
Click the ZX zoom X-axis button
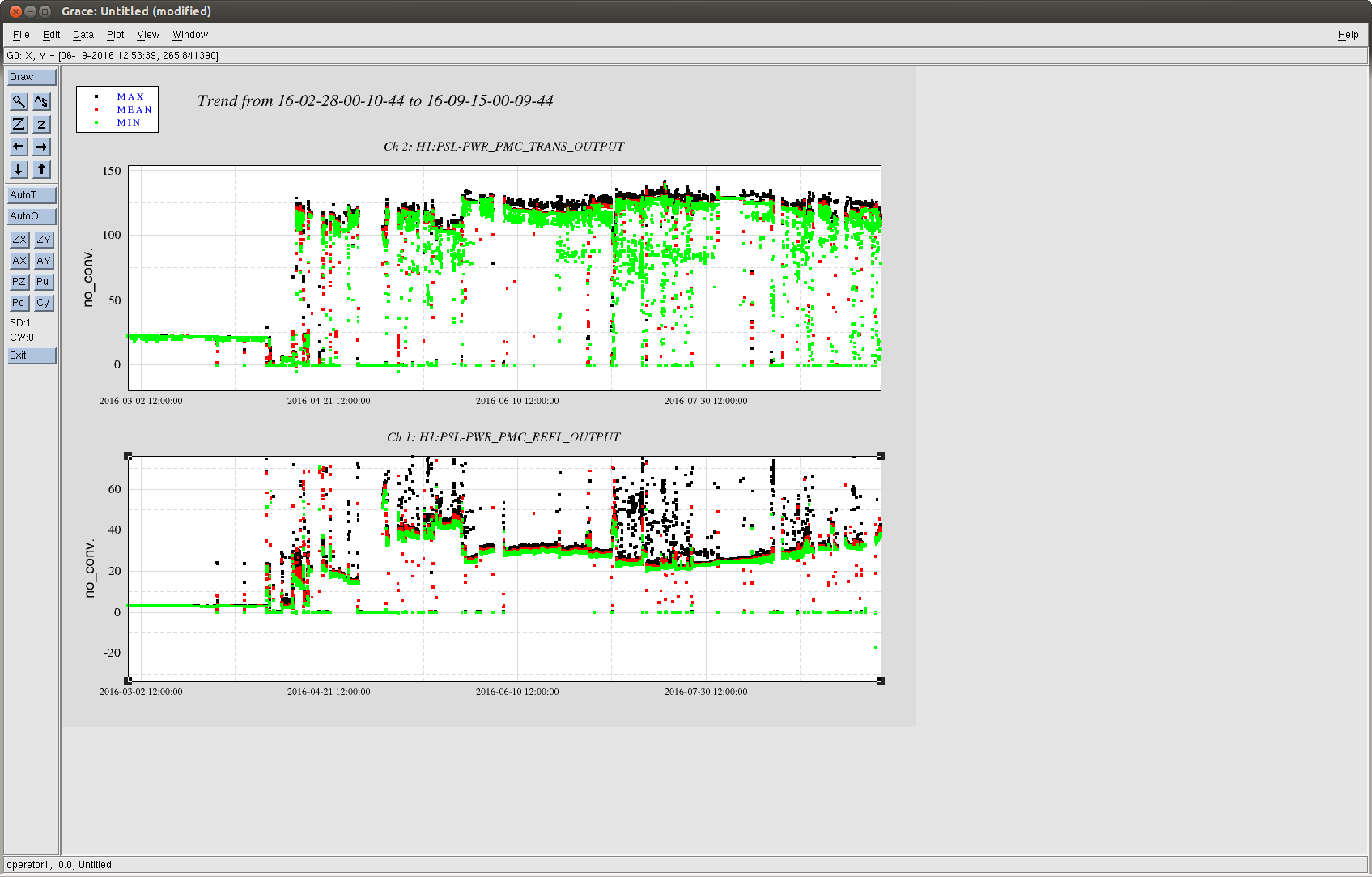pyautogui.click(x=19, y=240)
